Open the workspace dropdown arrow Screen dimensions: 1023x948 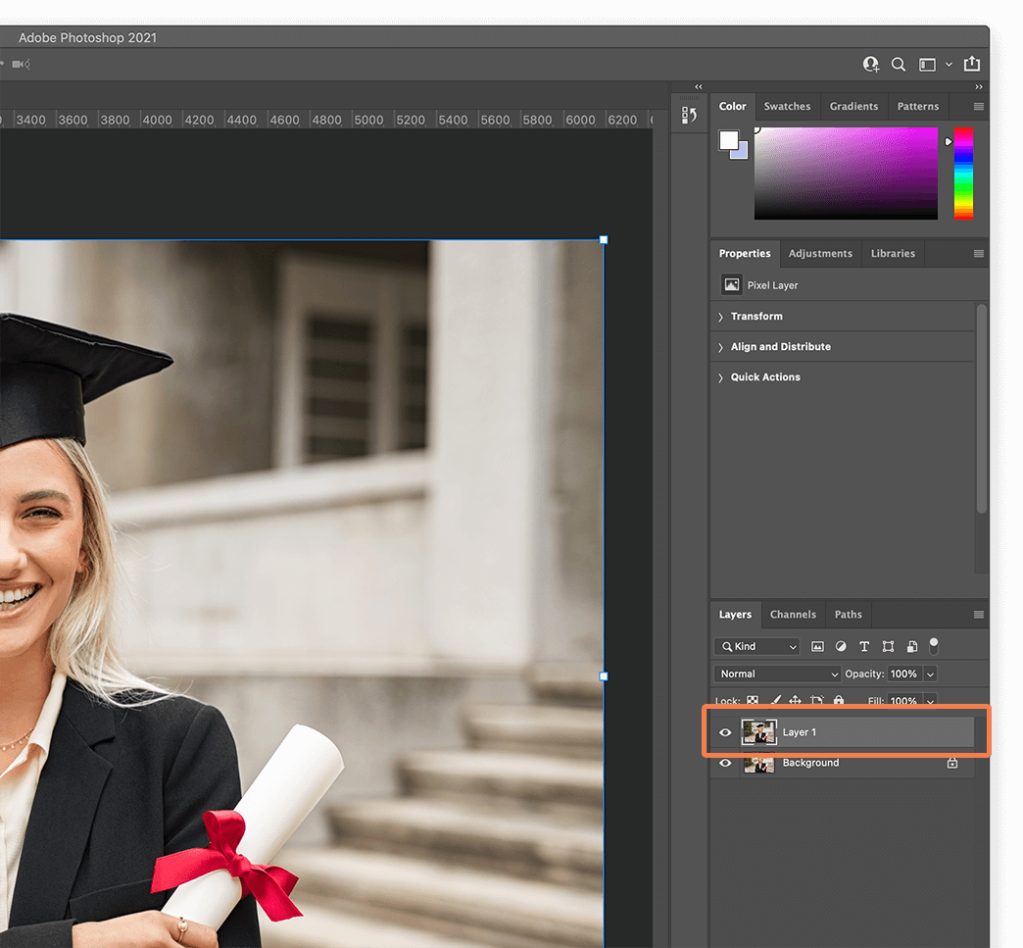tap(949, 65)
